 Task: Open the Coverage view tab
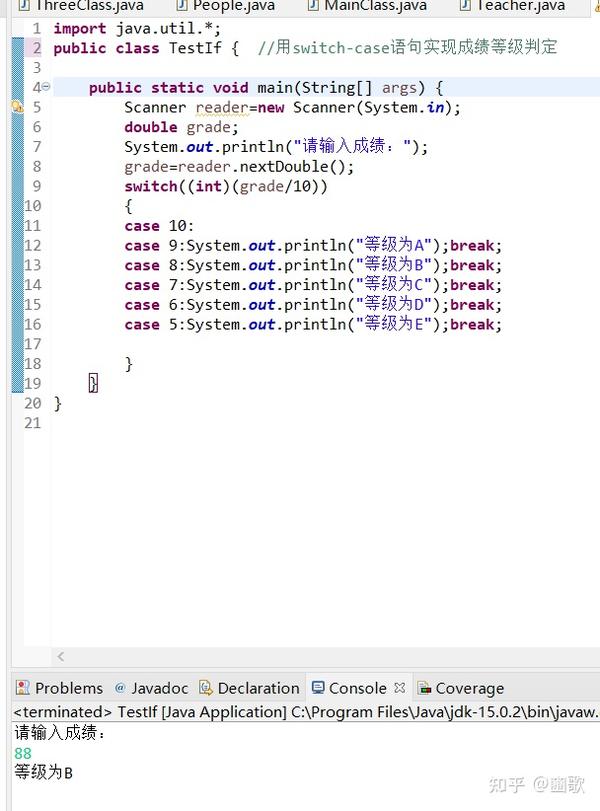(461, 688)
